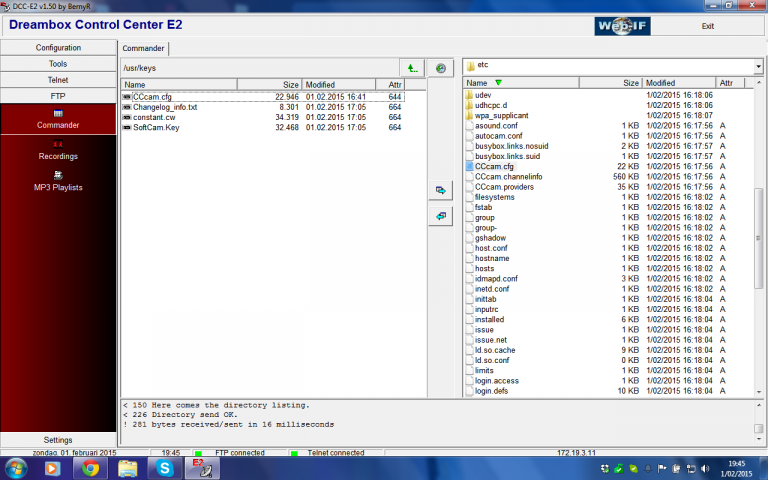Click the Exit button
Viewport: 768px width, 480px height.
(x=708, y=26)
